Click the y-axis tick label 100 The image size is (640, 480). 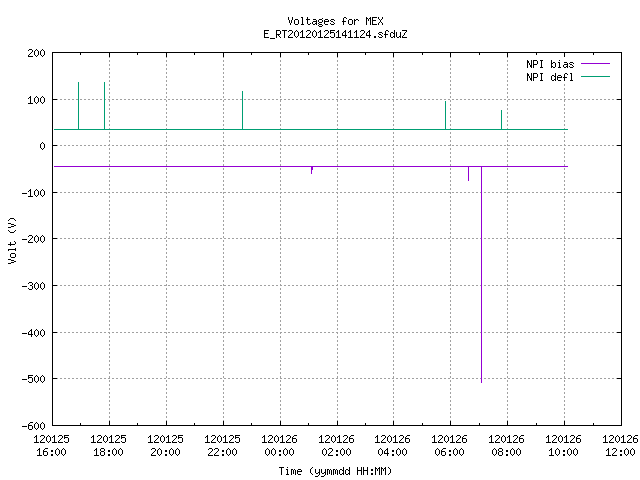[36, 100]
